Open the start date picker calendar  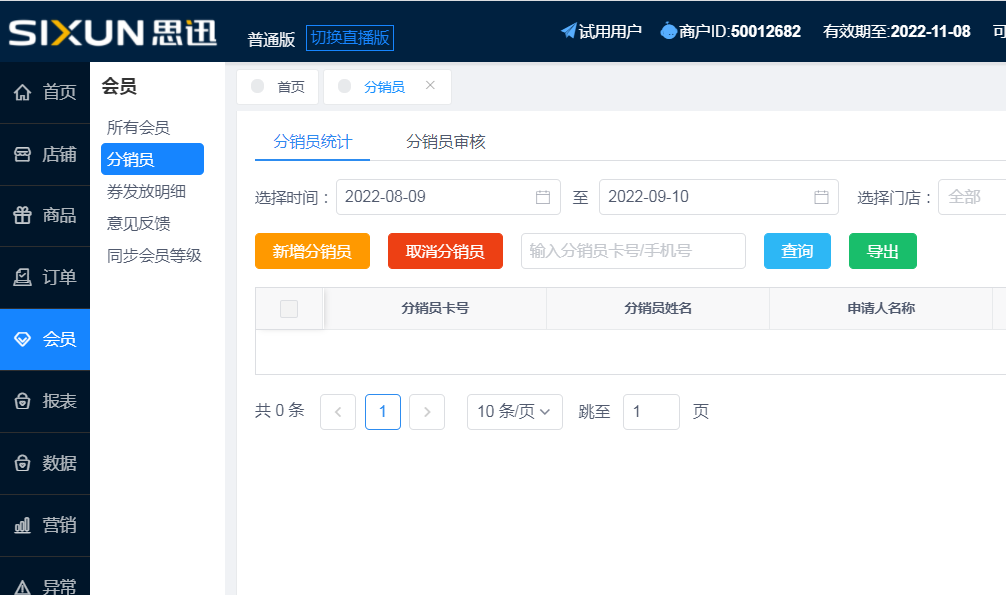tap(543, 197)
